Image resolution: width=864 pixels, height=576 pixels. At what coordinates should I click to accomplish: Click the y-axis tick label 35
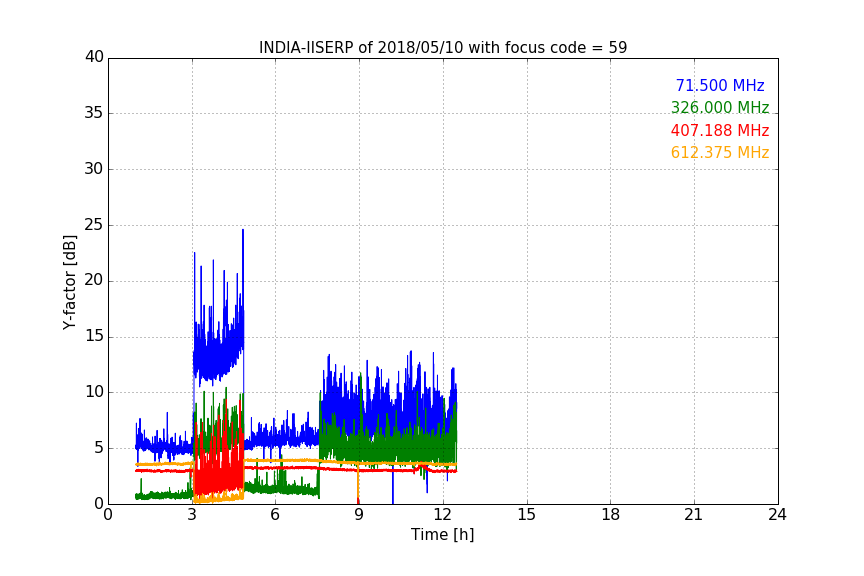(94, 113)
